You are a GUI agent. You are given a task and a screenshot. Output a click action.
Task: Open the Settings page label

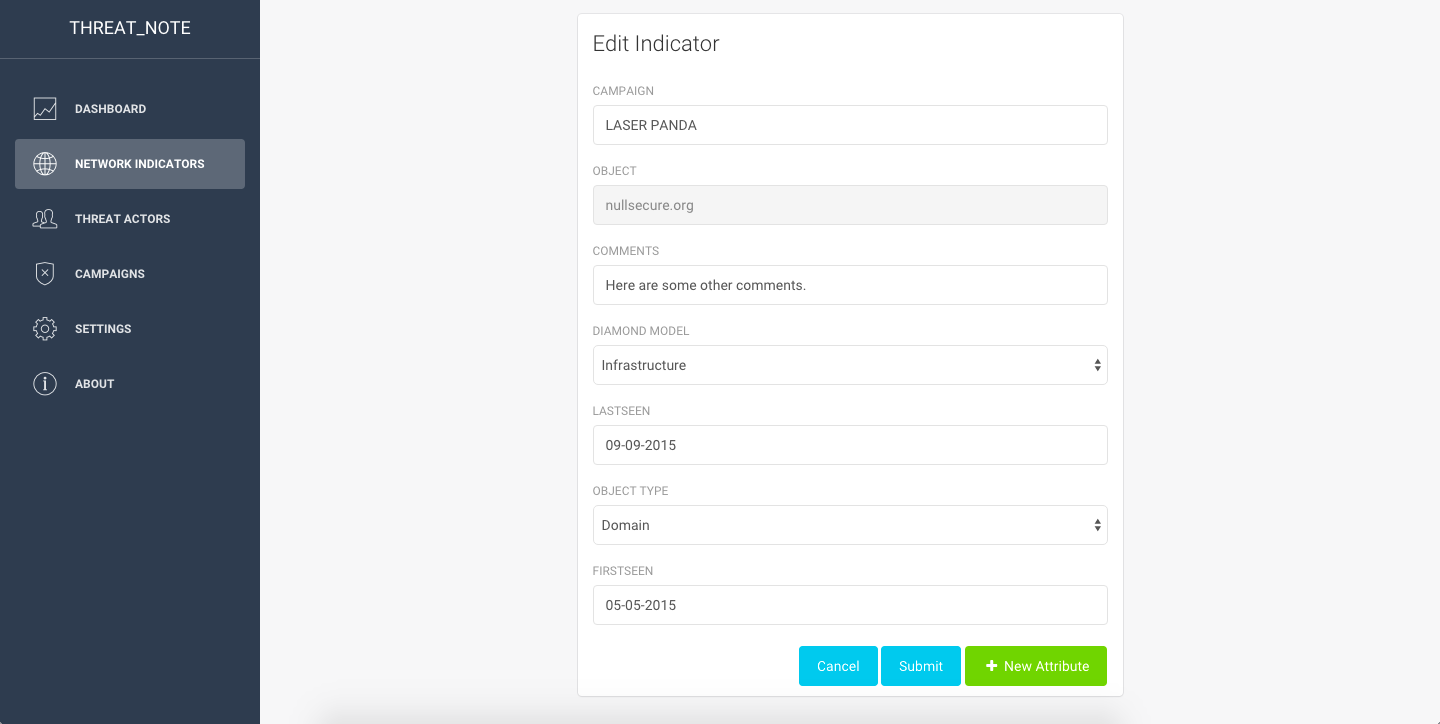click(103, 329)
